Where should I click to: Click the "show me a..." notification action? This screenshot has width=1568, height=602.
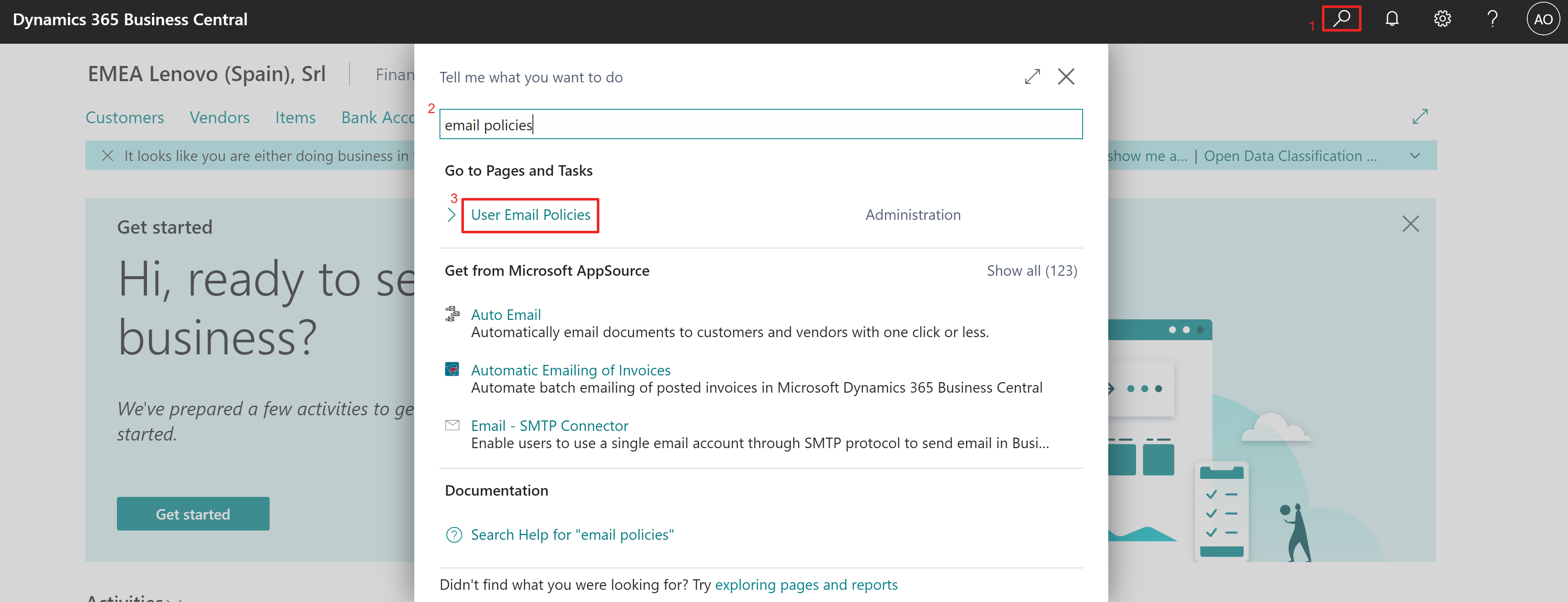click(1147, 156)
